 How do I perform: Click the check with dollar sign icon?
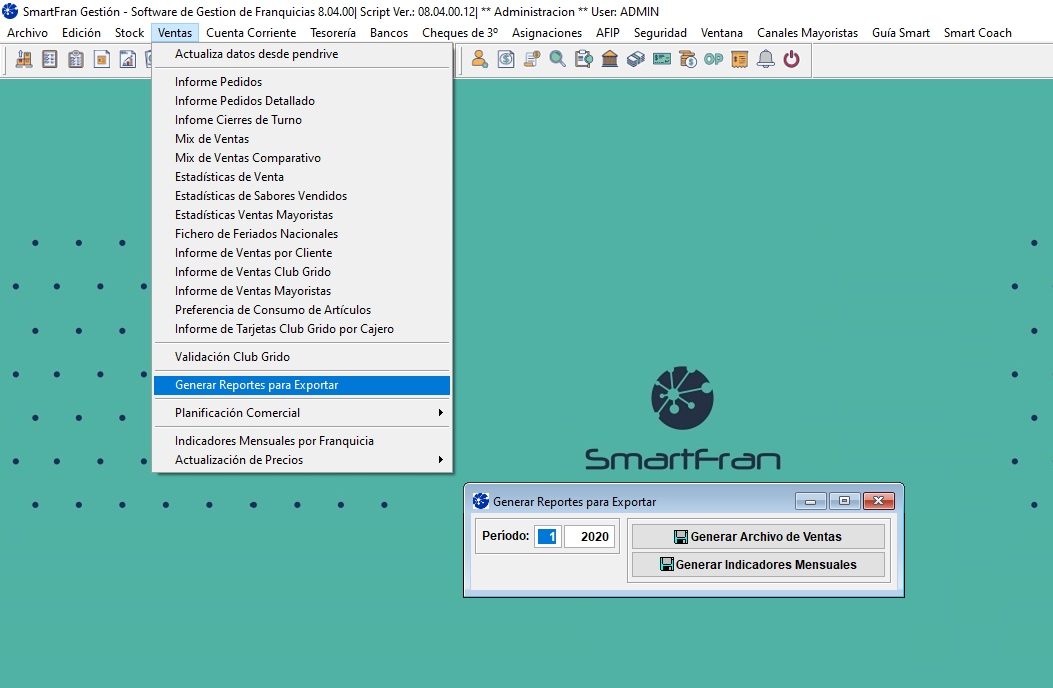pyautogui.click(x=661, y=59)
